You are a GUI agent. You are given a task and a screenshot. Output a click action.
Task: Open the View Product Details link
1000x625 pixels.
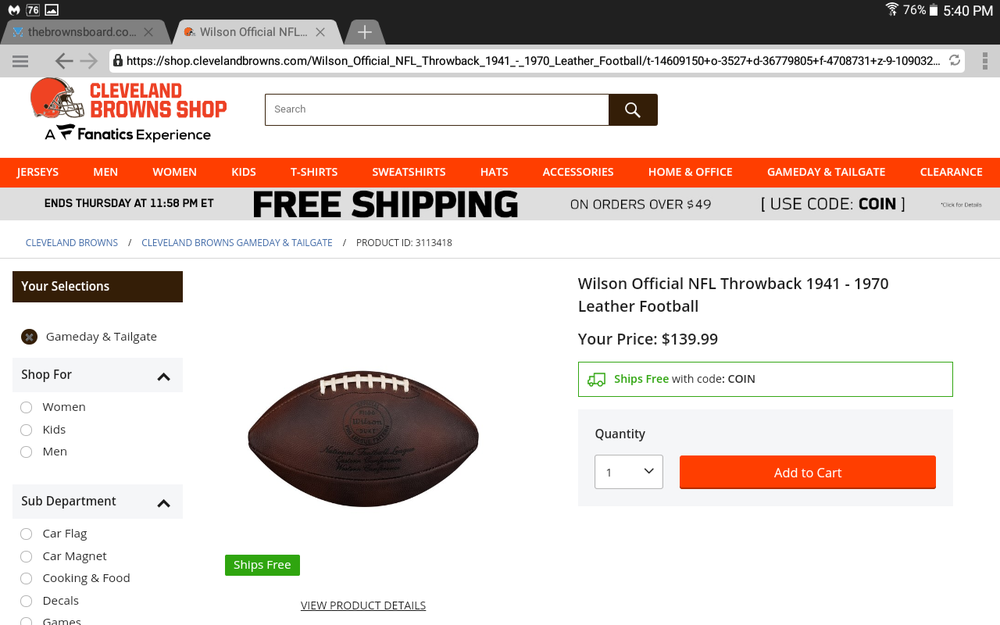coord(363,605)
